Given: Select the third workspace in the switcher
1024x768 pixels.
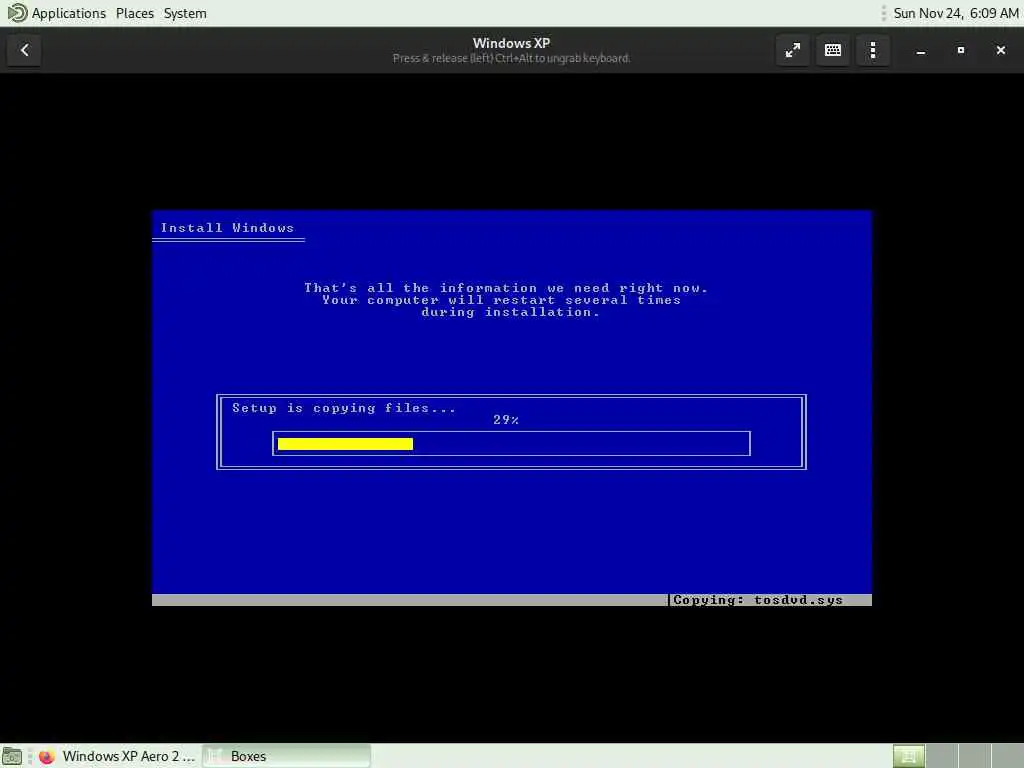Looking at the screenshot, I should 974,756.
